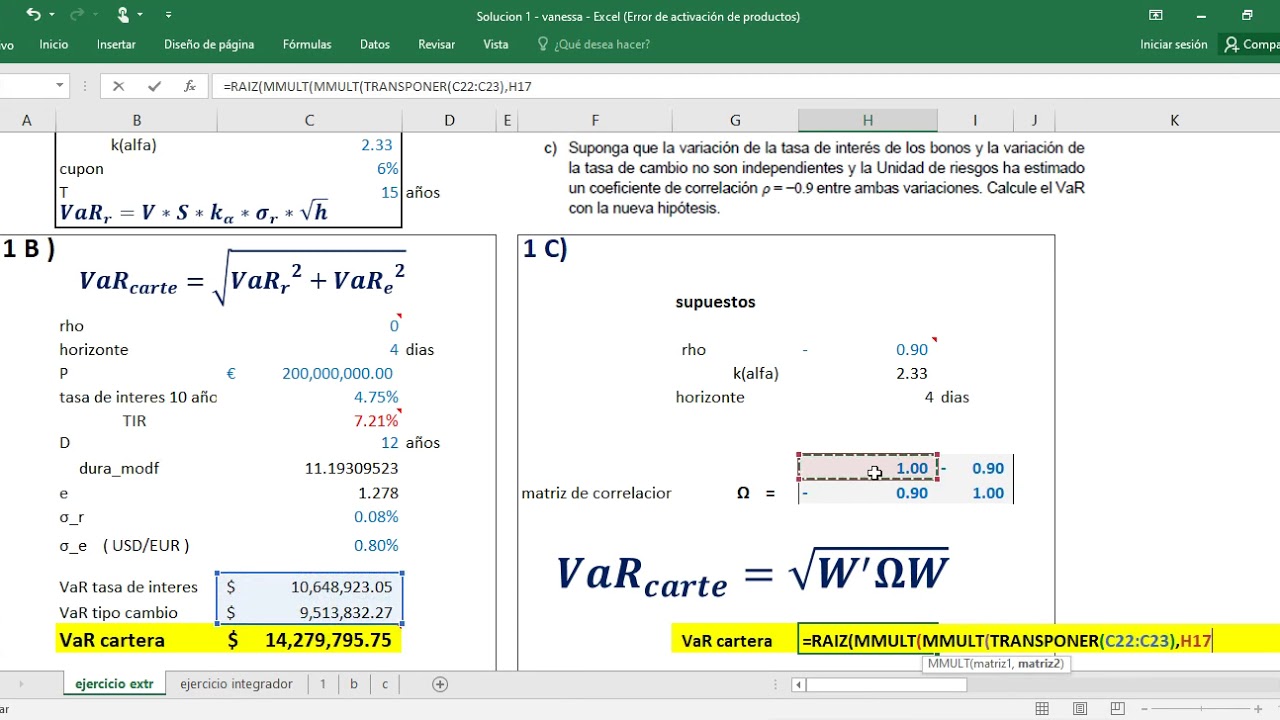Image resolution: width=1280 pixels, height=720 pixels.
Task: Click the ¿Qué desea hacer? search box
Action: click(594, 44)
